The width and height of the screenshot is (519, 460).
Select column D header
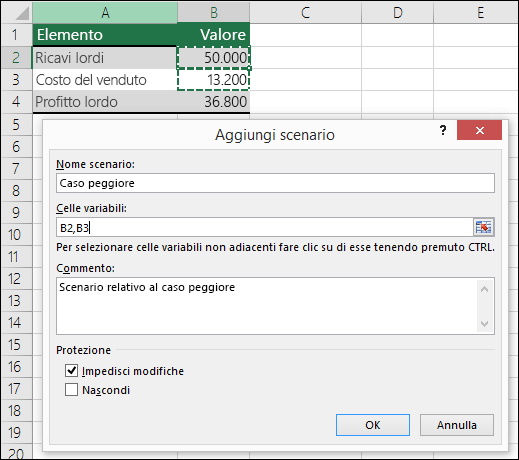pyautogui.click(x=397, y=13)
